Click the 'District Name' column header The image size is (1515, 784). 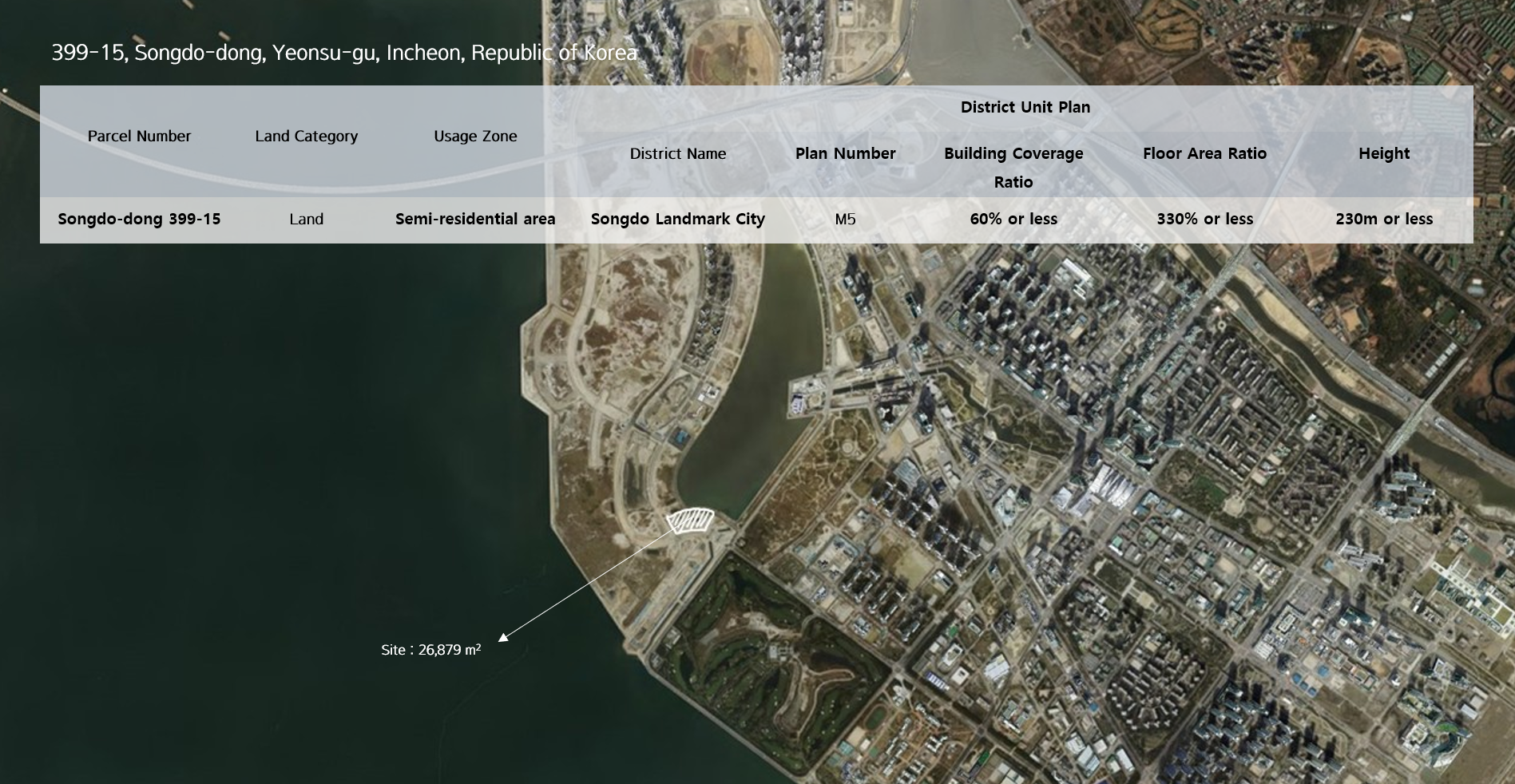click(677, 154)
